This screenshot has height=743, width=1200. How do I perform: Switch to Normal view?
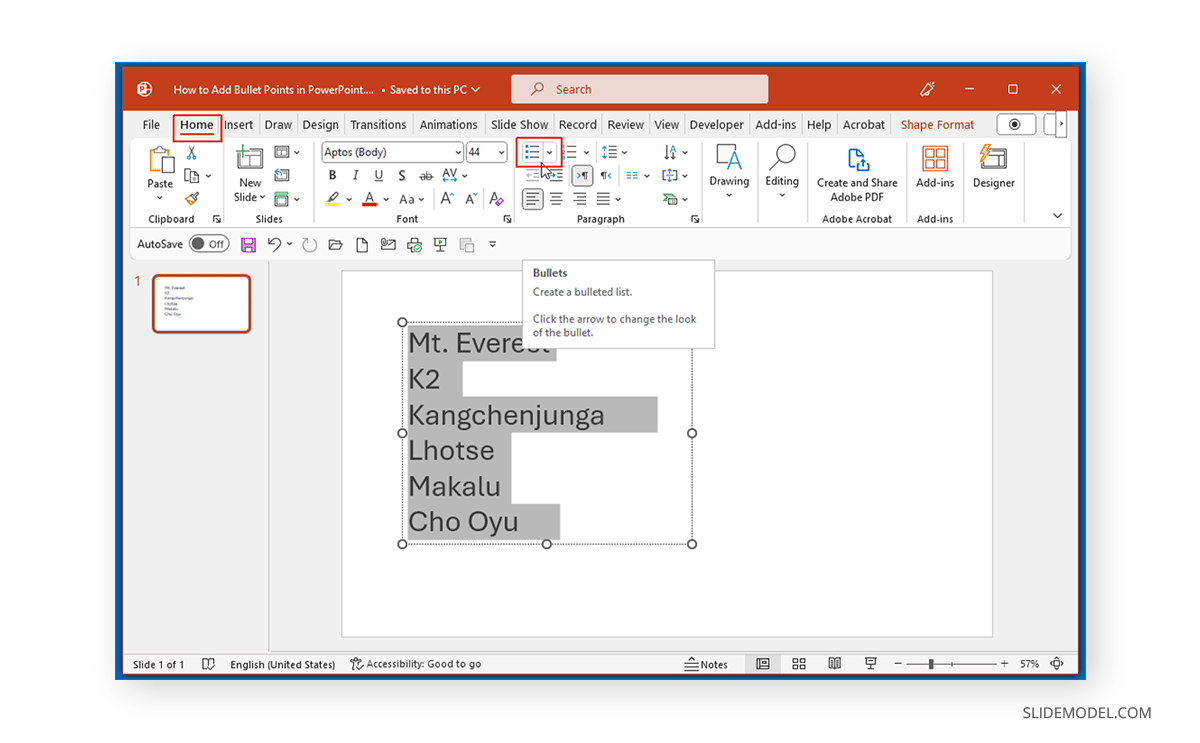(763, 664)
